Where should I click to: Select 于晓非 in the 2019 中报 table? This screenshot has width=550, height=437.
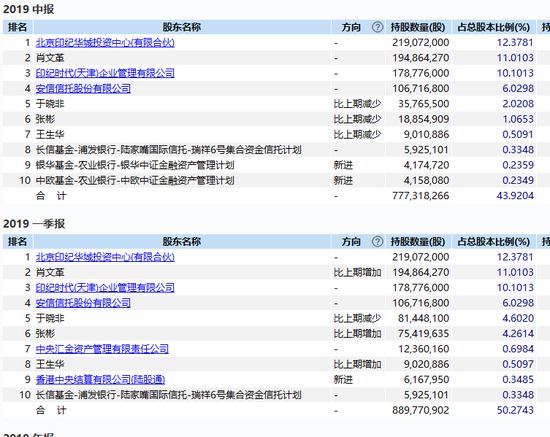50,104
